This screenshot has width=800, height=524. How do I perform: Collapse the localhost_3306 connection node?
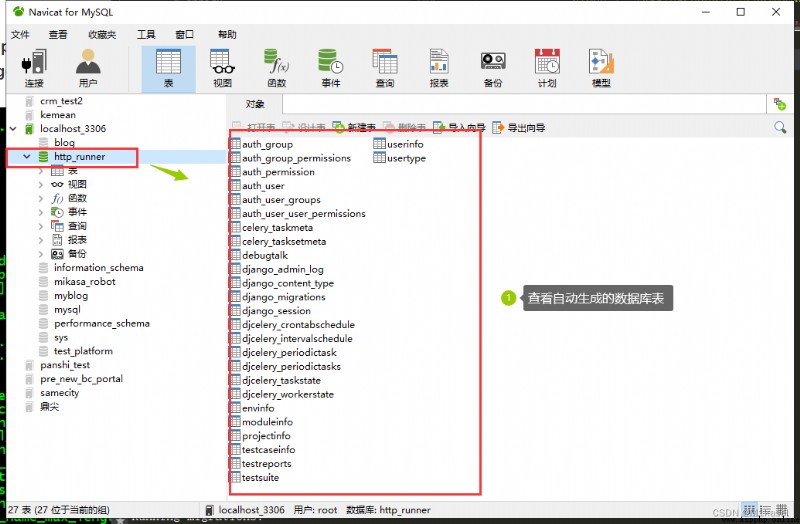click(13, 129)
